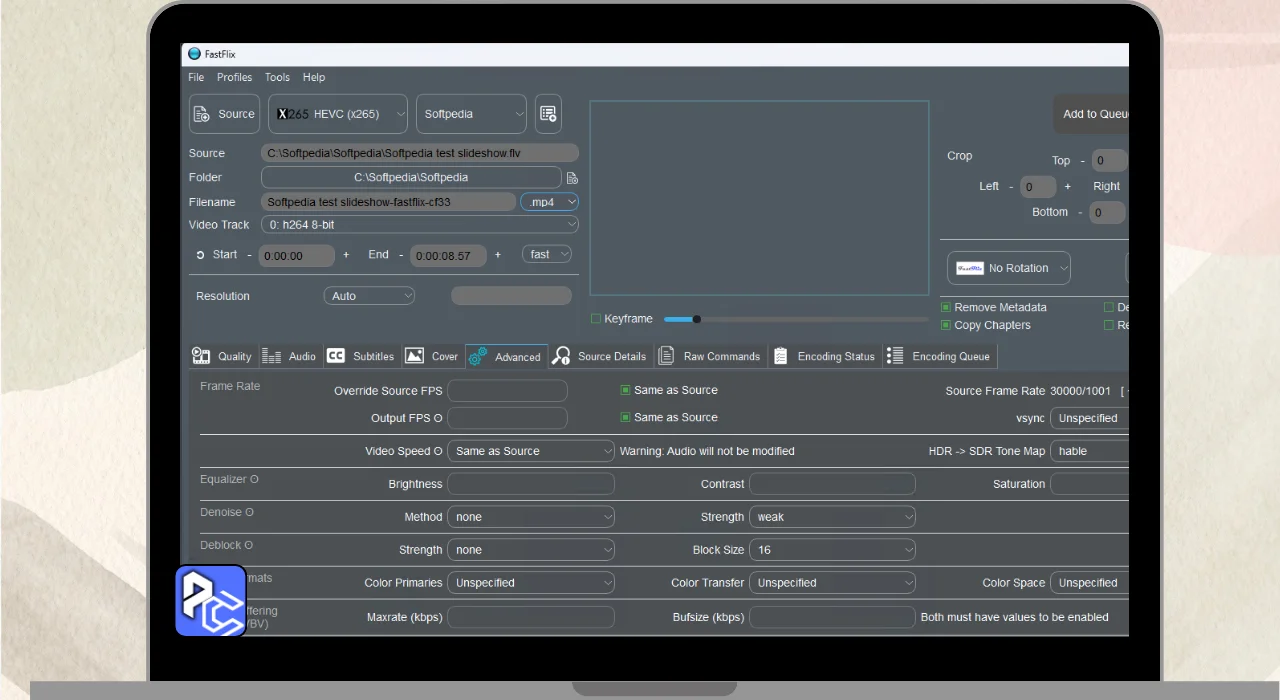Click the FastFlix logo in title bar

tap(195, 54)
